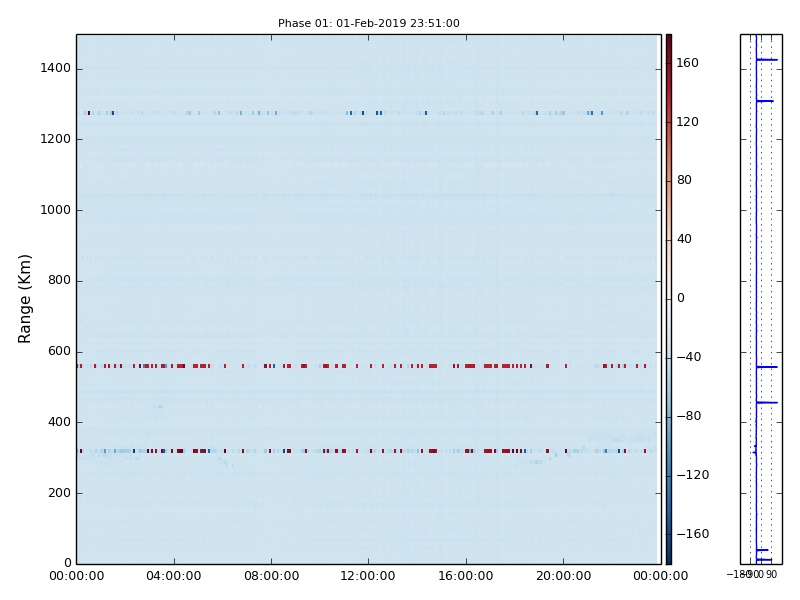Click the 400 range tick label
800x600 pixels.
(x=59, y=422)
